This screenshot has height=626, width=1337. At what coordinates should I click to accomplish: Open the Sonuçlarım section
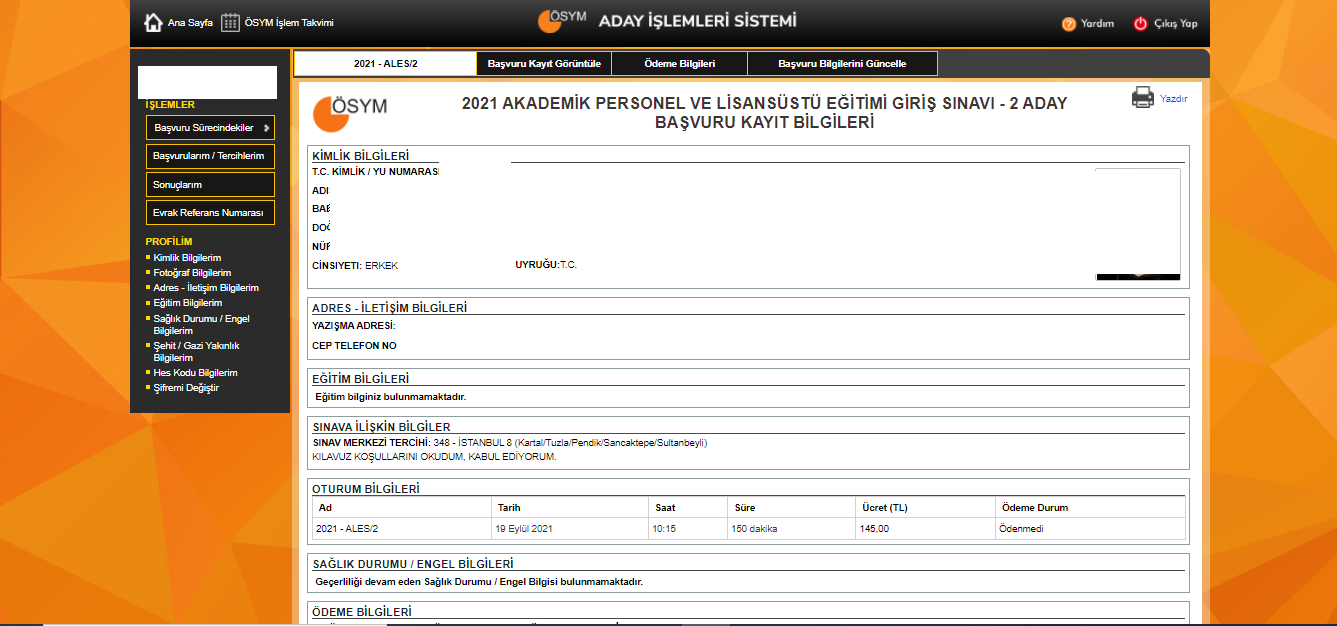click(x=210, y=185)
